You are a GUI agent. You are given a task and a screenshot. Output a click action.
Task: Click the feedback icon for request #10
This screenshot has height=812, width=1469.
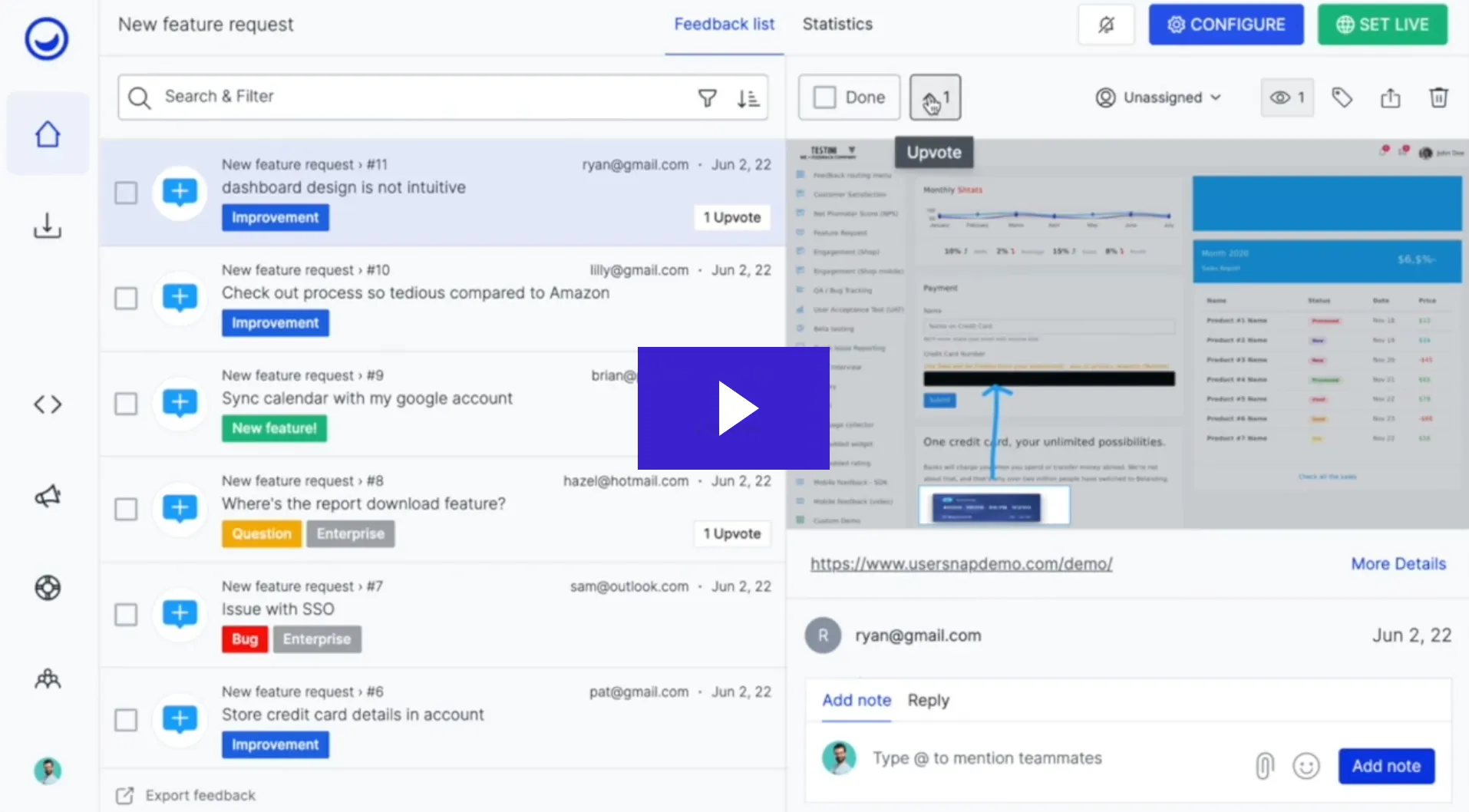(180, 298)
